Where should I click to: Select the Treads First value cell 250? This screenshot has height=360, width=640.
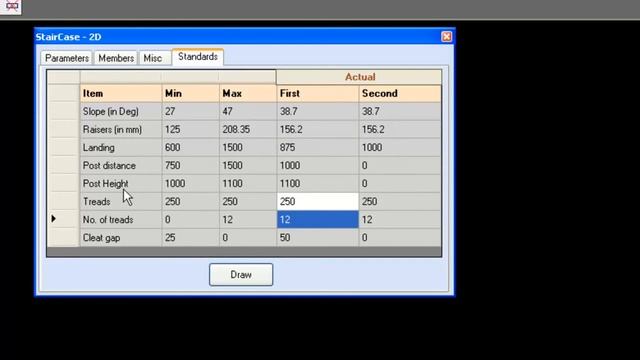(318, 202)
